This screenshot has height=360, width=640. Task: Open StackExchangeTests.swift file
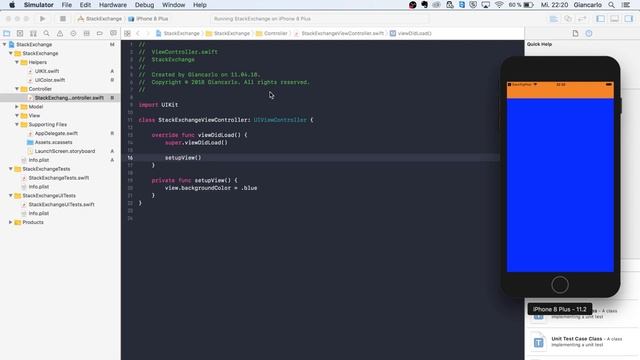click(x=58, y=178)
